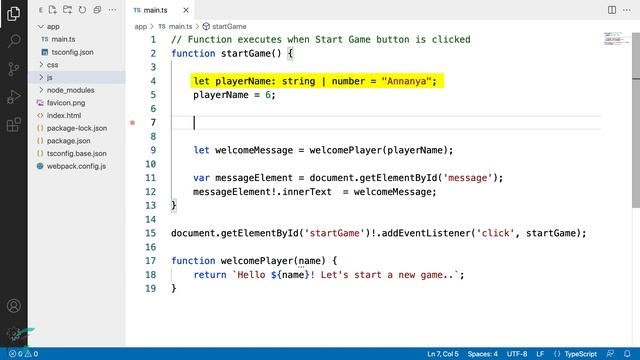Click the New File icon in explorer
Screen dimensions: 640x360
[x=53, y=10]
